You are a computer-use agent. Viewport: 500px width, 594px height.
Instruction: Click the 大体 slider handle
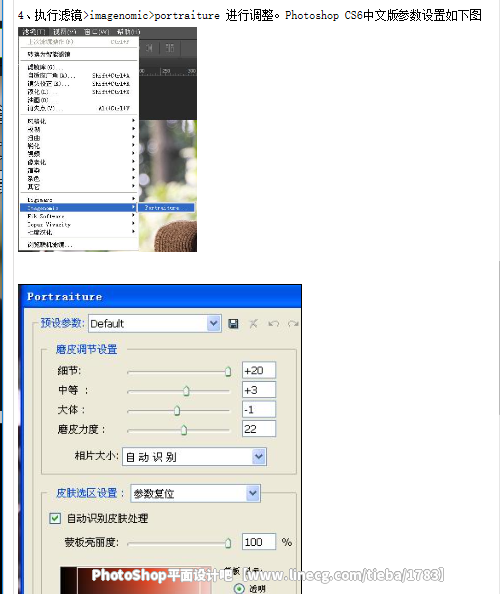tap(177, 410)
